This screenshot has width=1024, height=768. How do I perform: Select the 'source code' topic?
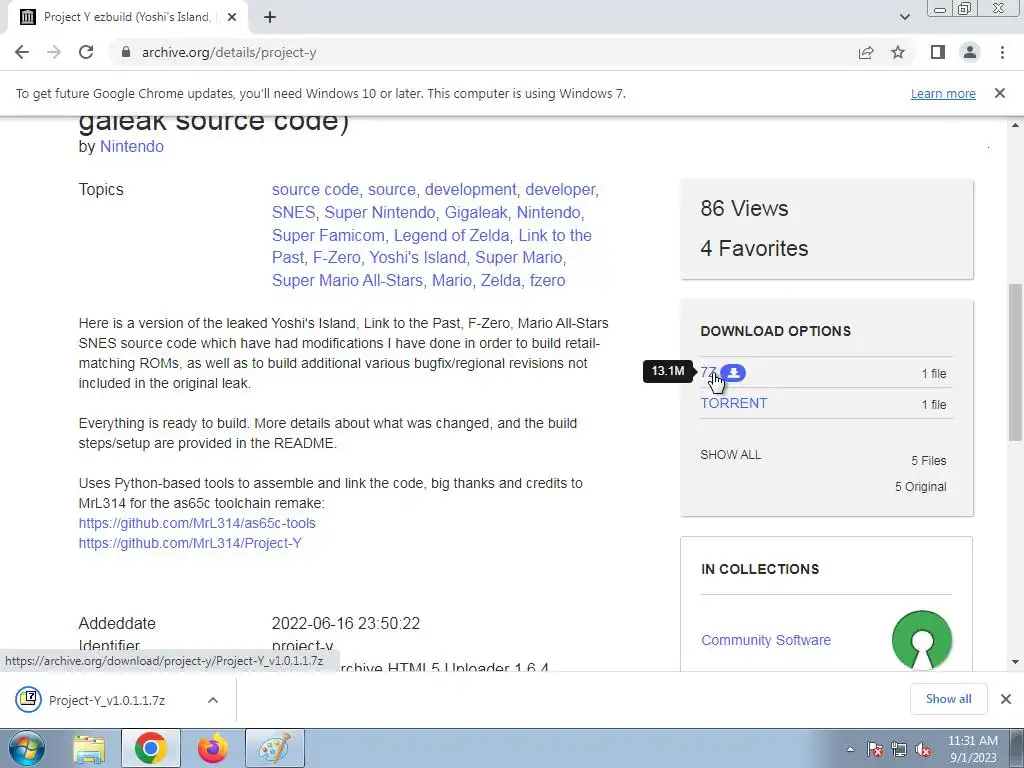tap(315, 189)
